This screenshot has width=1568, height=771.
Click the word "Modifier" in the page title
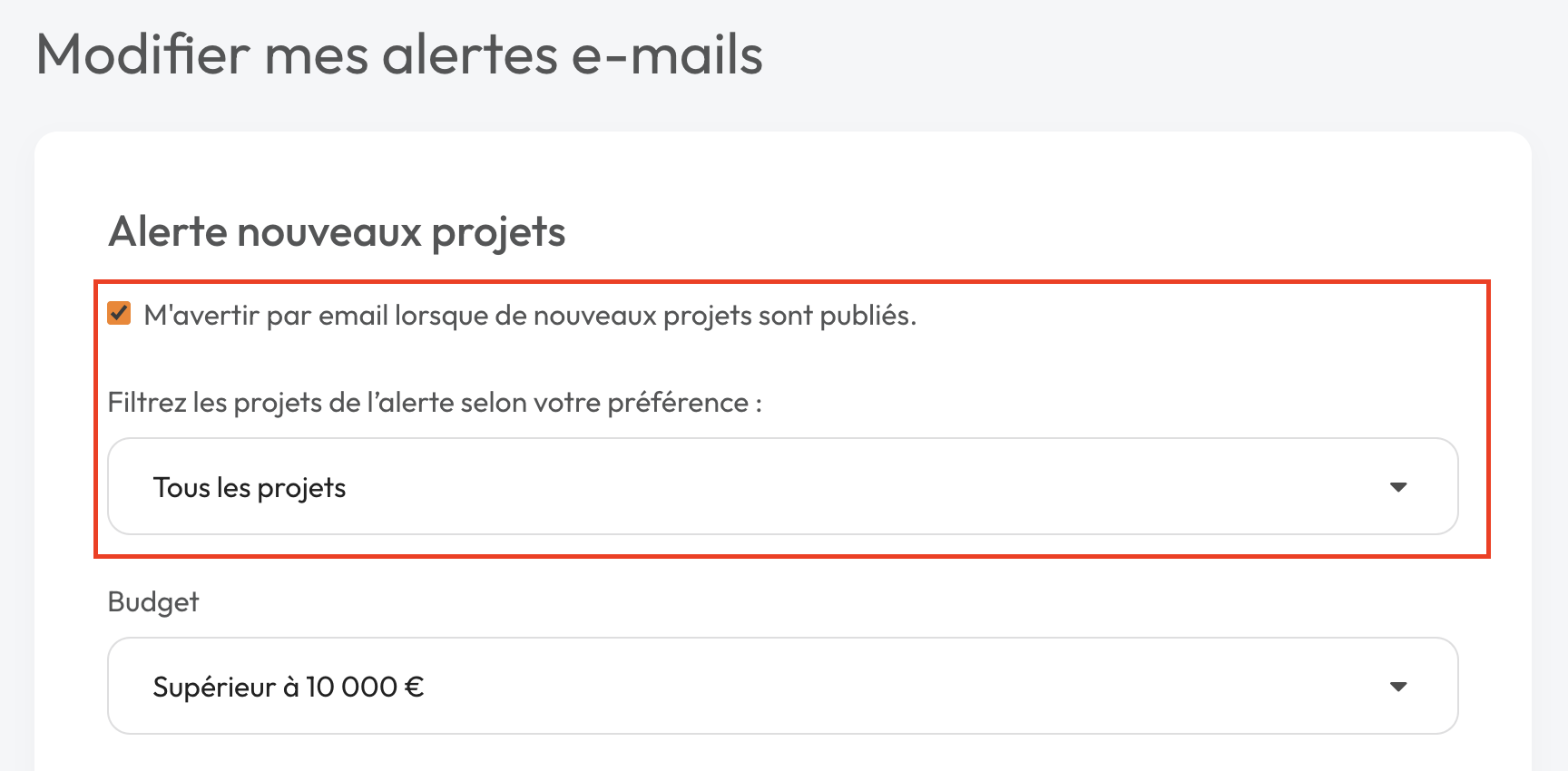pyautogui.click(x=142, y=54)
